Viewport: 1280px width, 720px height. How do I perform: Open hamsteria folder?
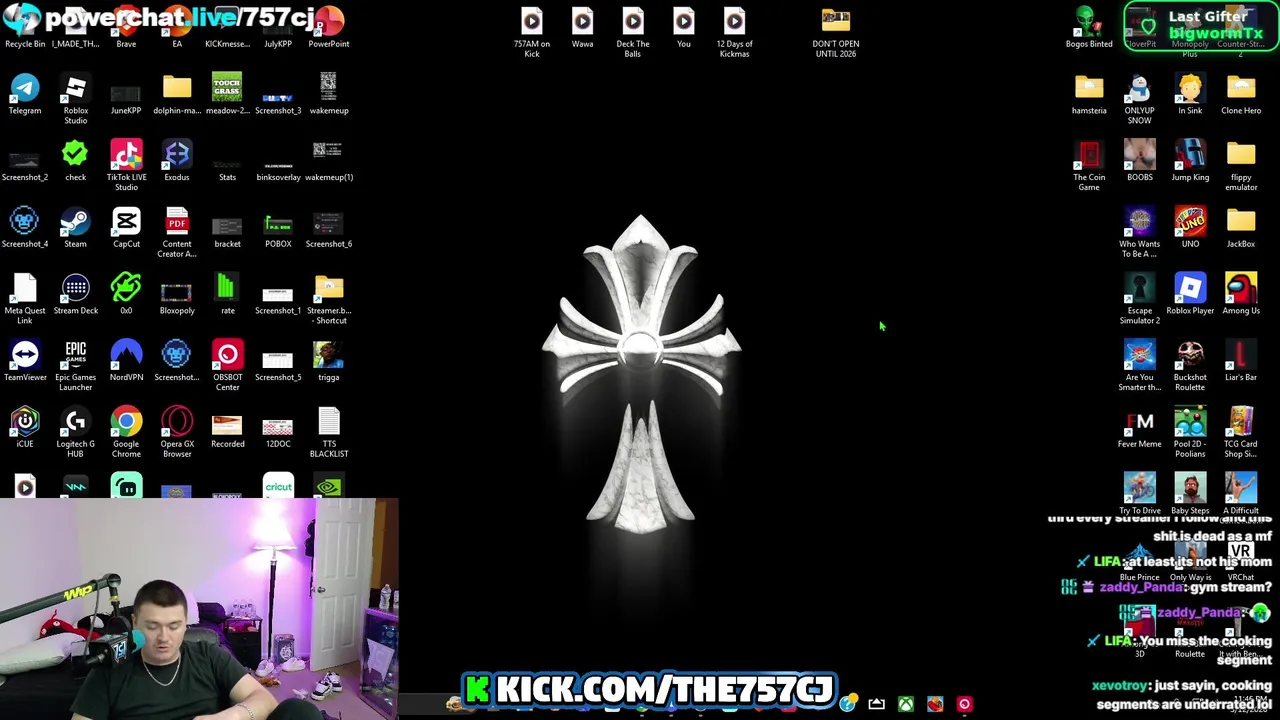1089,94
